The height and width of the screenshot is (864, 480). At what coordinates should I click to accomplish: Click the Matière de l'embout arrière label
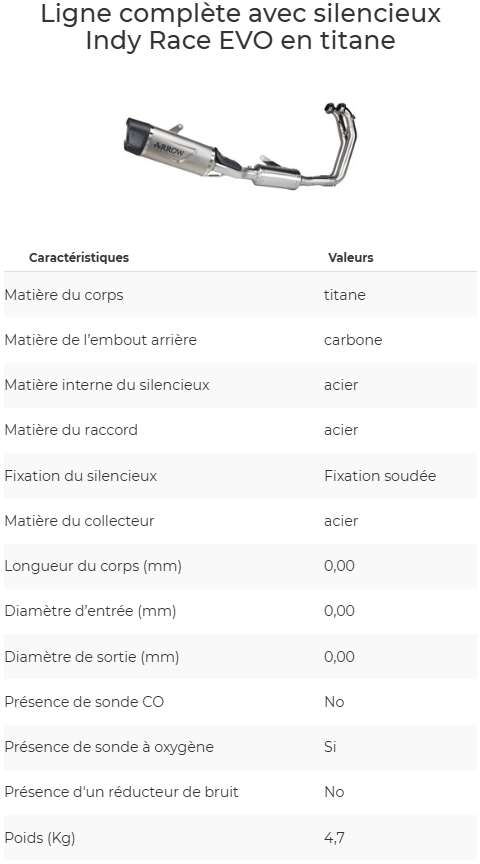tap(100, 340)
